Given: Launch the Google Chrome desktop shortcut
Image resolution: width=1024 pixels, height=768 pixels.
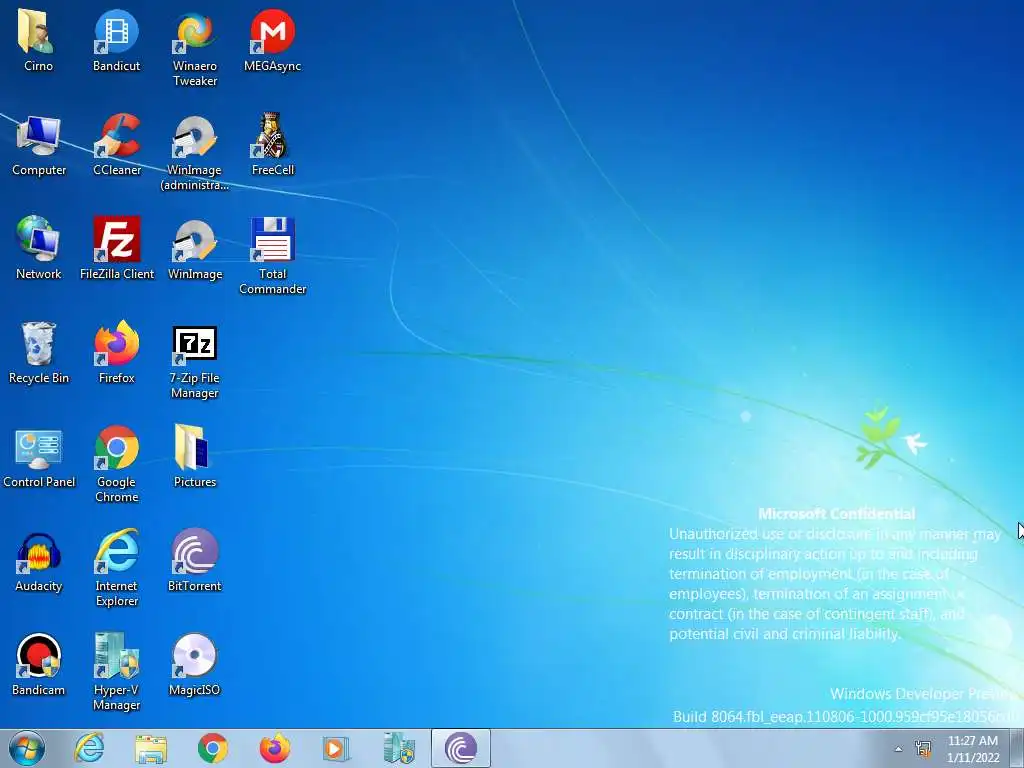Looking at the screenshot, I should pyautogui.click(x=117, y=464).
